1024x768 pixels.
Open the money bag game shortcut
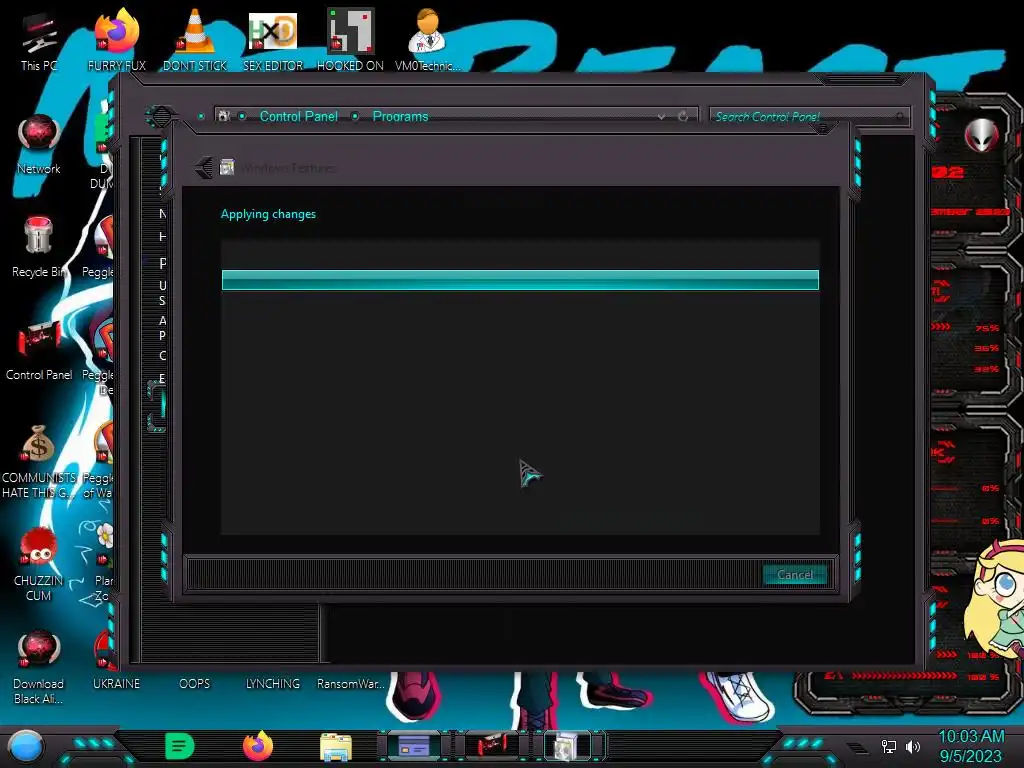[x=39, y=461]
